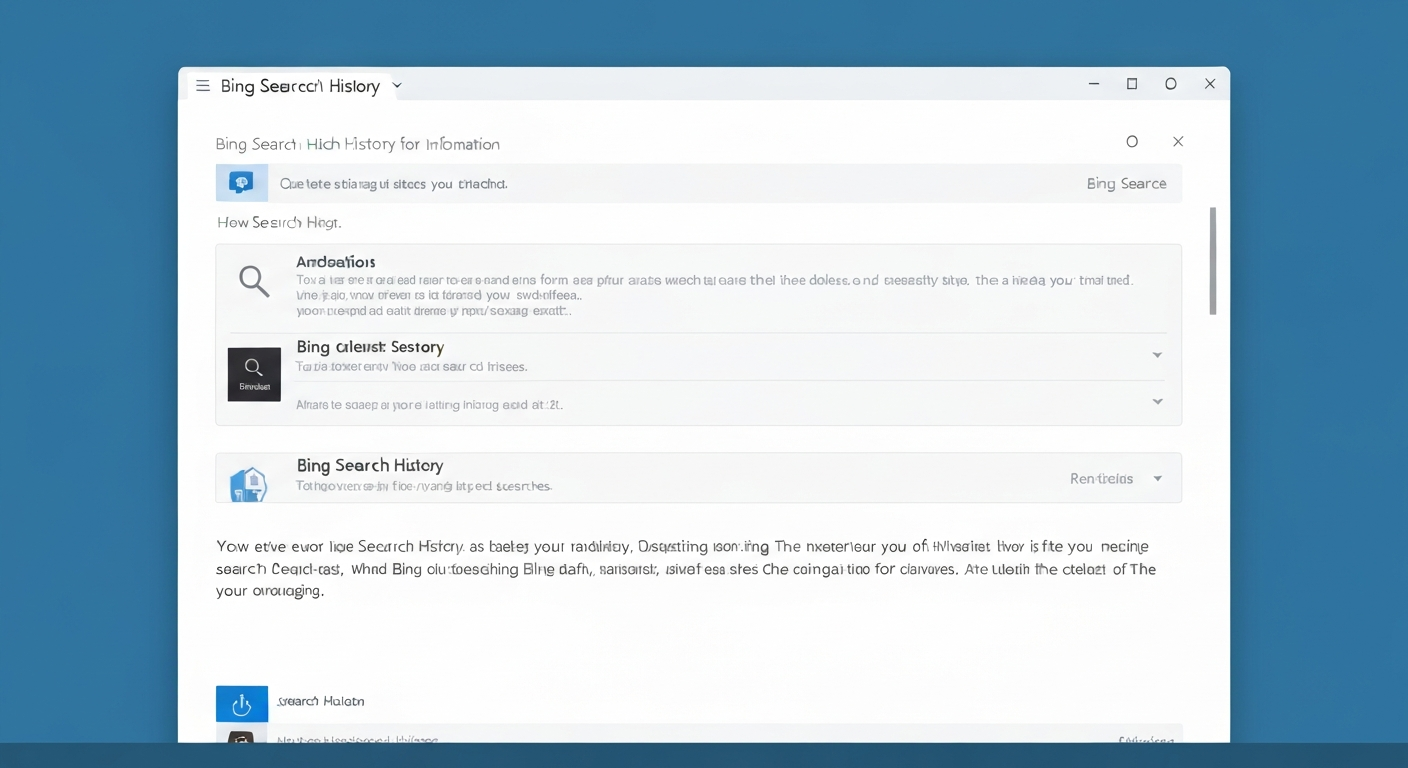Click the blue power icon near the bottom

[x=242, y=704]
